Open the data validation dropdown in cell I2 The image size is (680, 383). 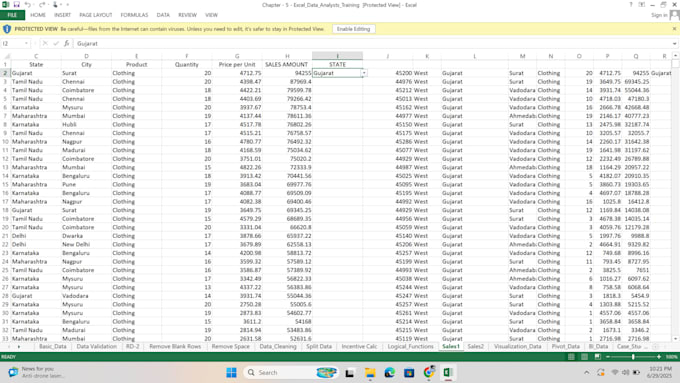[364, 73]
